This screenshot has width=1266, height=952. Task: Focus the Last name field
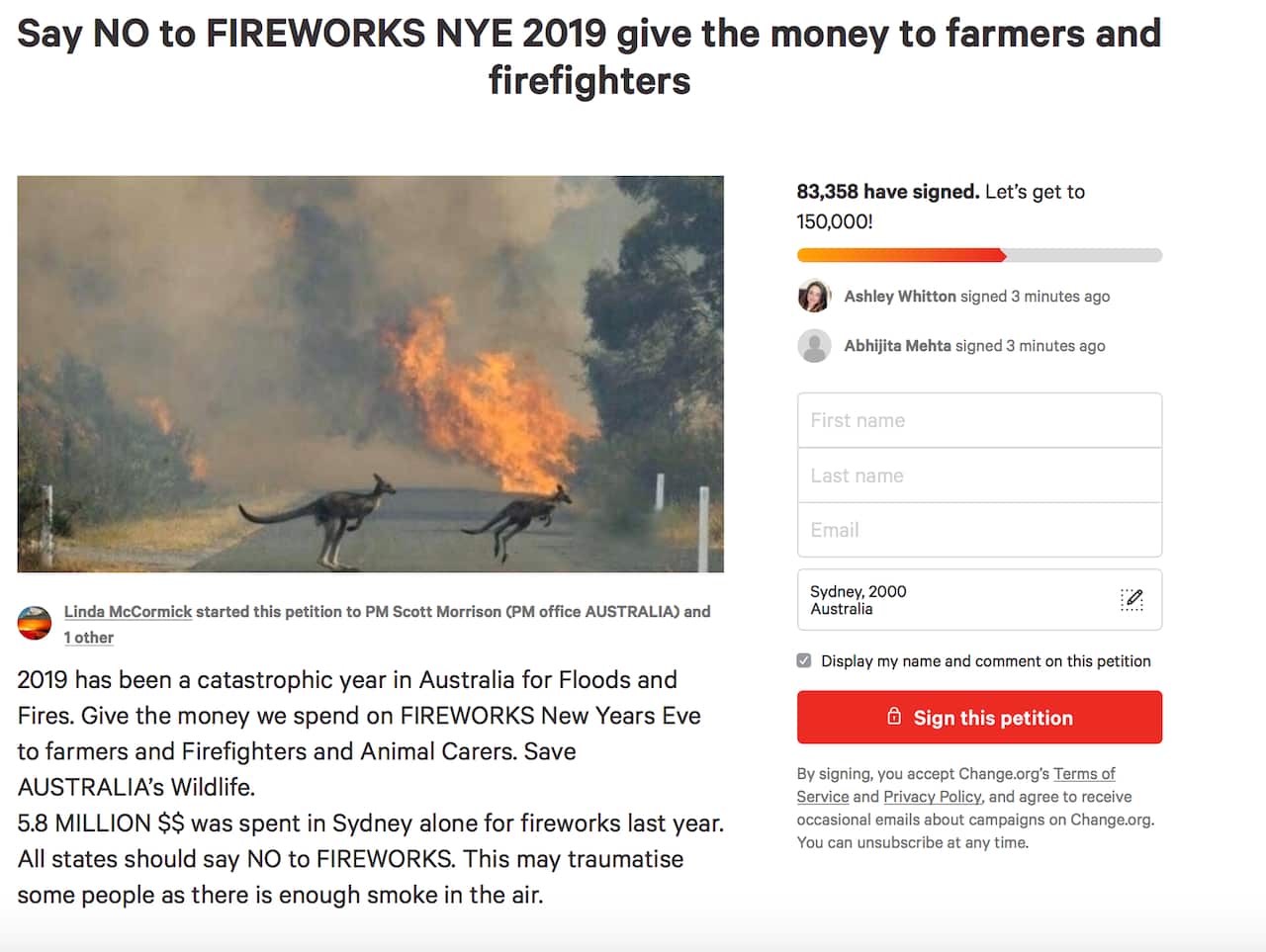pyautogui.click(x=979, y=476)
